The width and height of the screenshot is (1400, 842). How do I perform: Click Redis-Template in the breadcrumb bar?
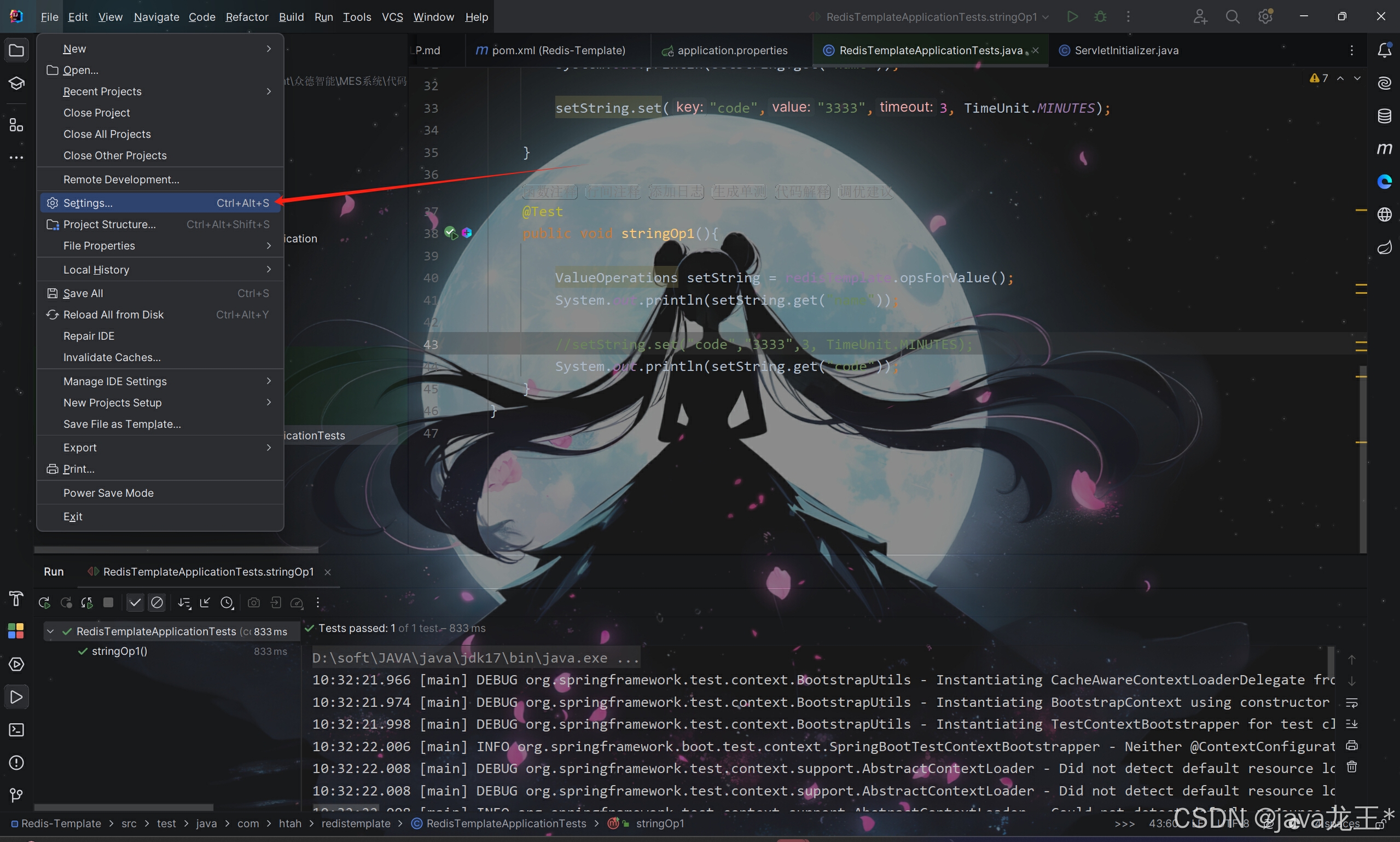(61, 823)
